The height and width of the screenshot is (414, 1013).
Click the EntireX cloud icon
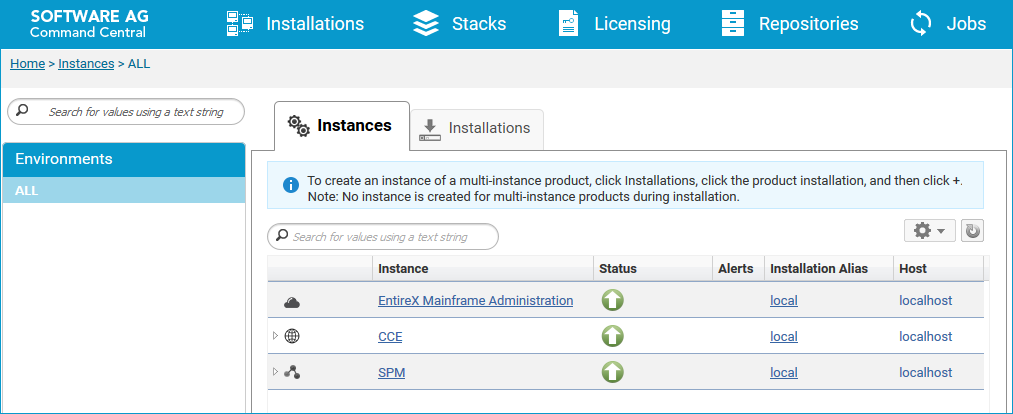[x=292, y=302]
